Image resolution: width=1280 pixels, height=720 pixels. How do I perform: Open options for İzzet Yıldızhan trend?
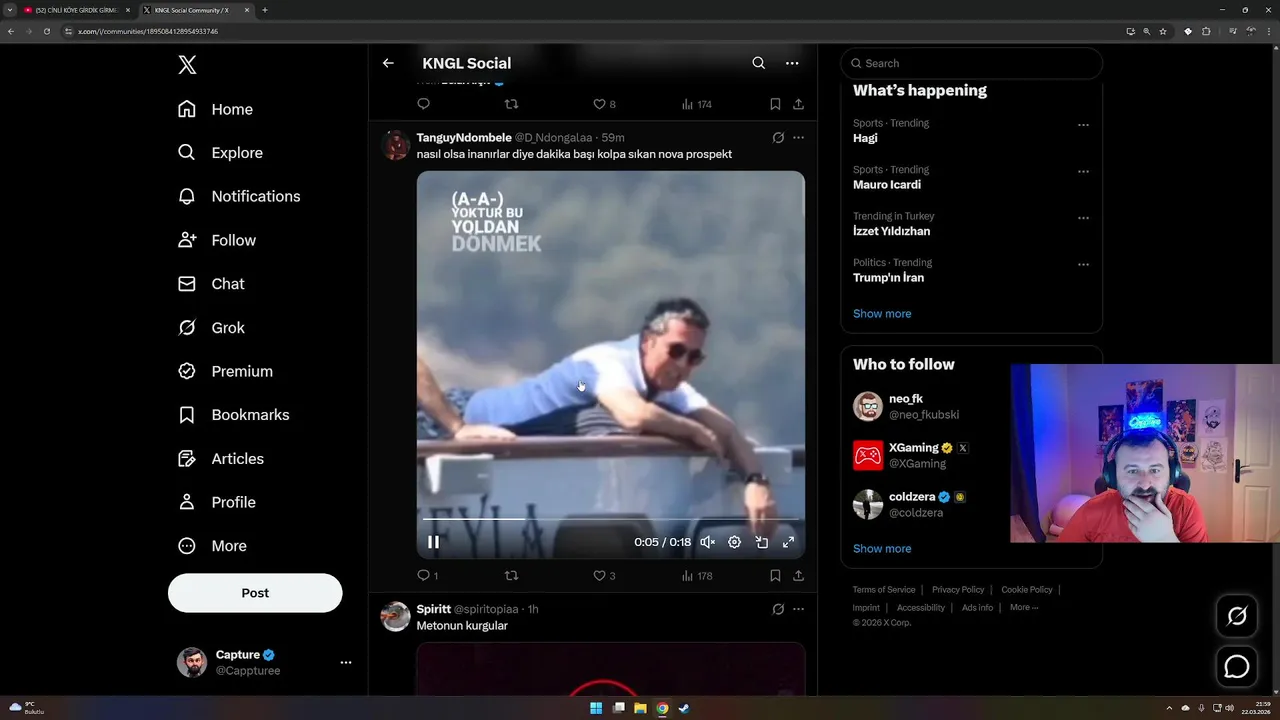(x=1083, y=218)
